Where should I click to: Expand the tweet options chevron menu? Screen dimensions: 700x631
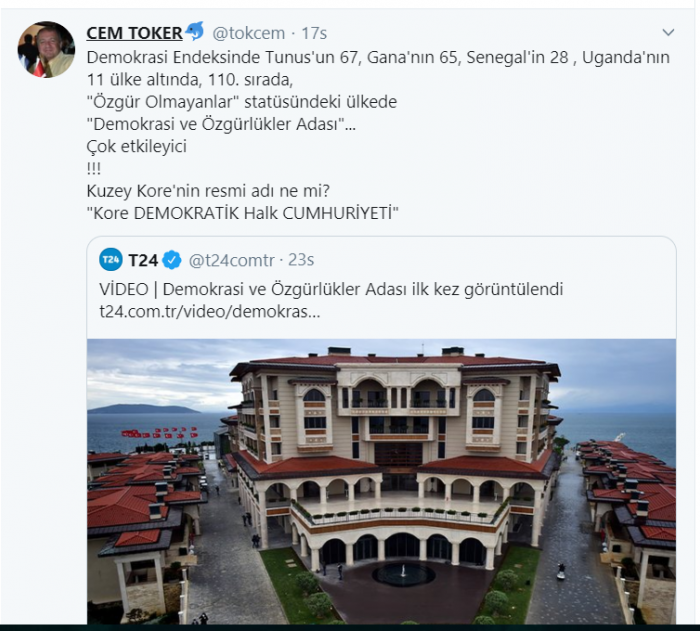coord(668,32)
